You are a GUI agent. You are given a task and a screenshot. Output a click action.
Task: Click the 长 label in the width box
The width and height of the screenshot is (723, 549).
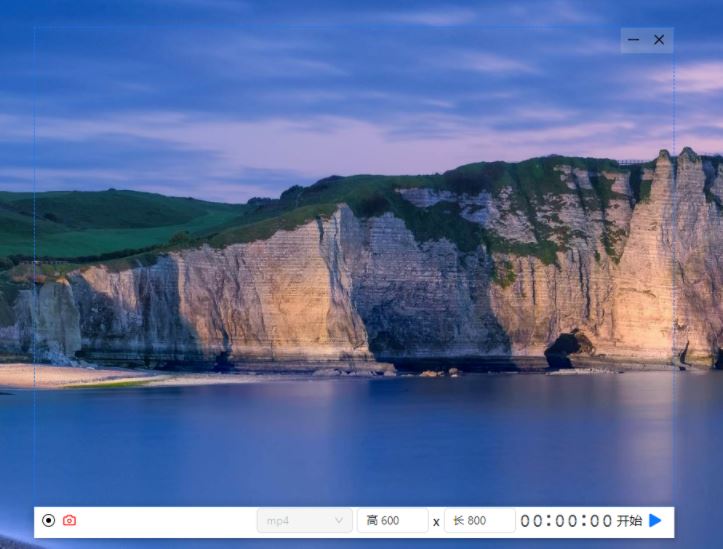[459, 521]
